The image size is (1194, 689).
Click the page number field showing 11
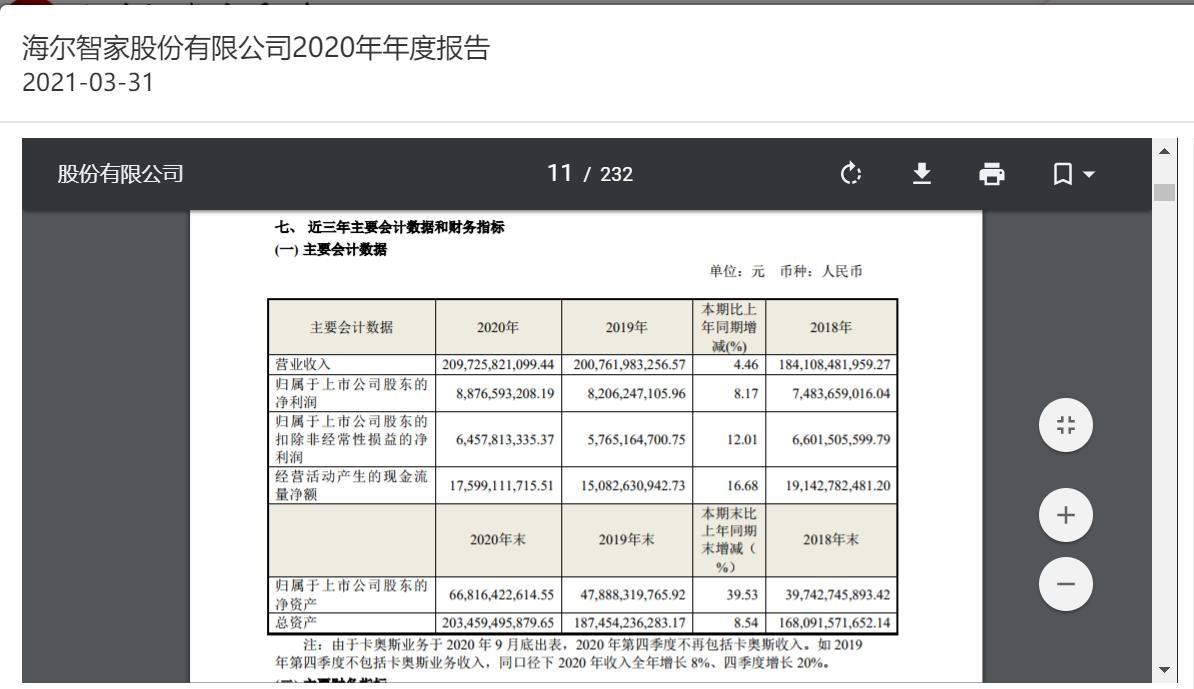pos(557,174)
